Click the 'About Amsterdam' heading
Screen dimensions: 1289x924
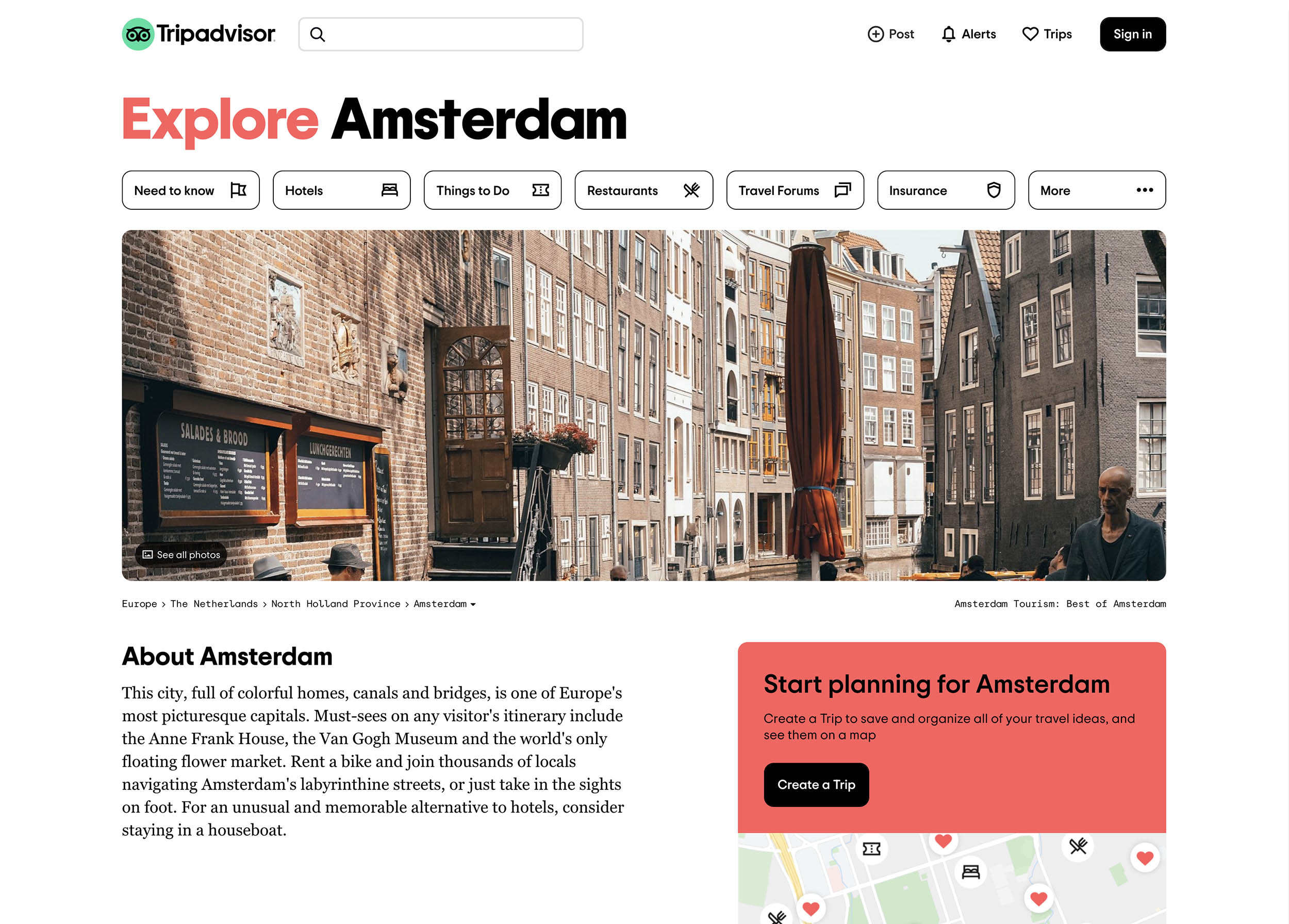click(x=227, y=656)
